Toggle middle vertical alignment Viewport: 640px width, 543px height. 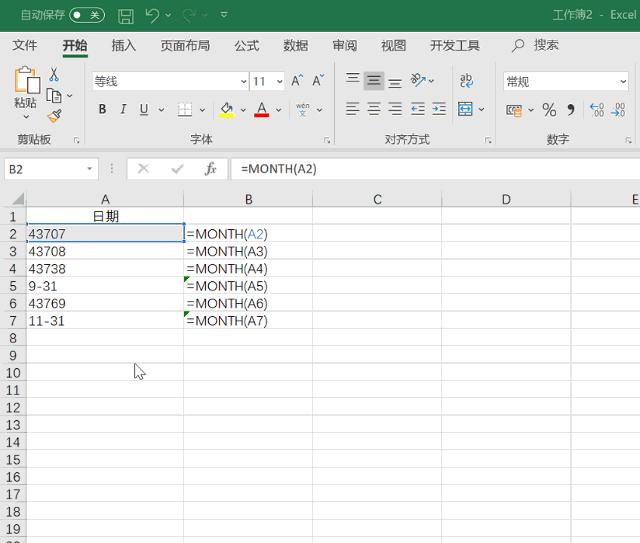coord(374,80)
